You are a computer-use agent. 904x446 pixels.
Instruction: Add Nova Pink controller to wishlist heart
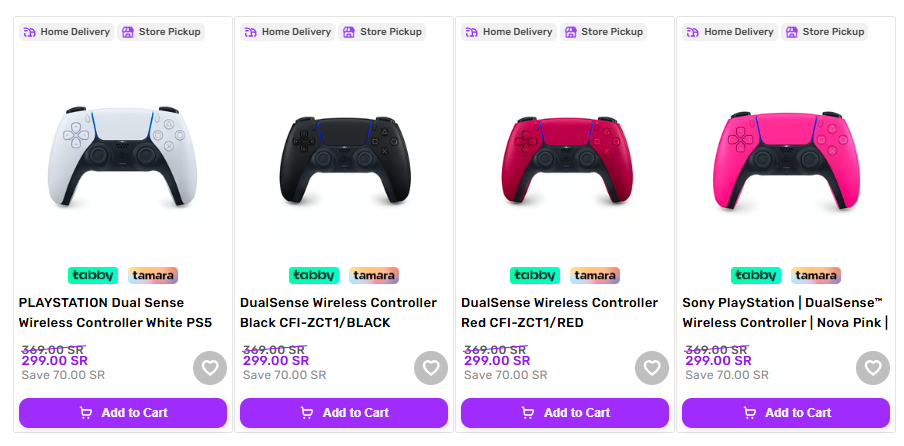pos(873,368)
